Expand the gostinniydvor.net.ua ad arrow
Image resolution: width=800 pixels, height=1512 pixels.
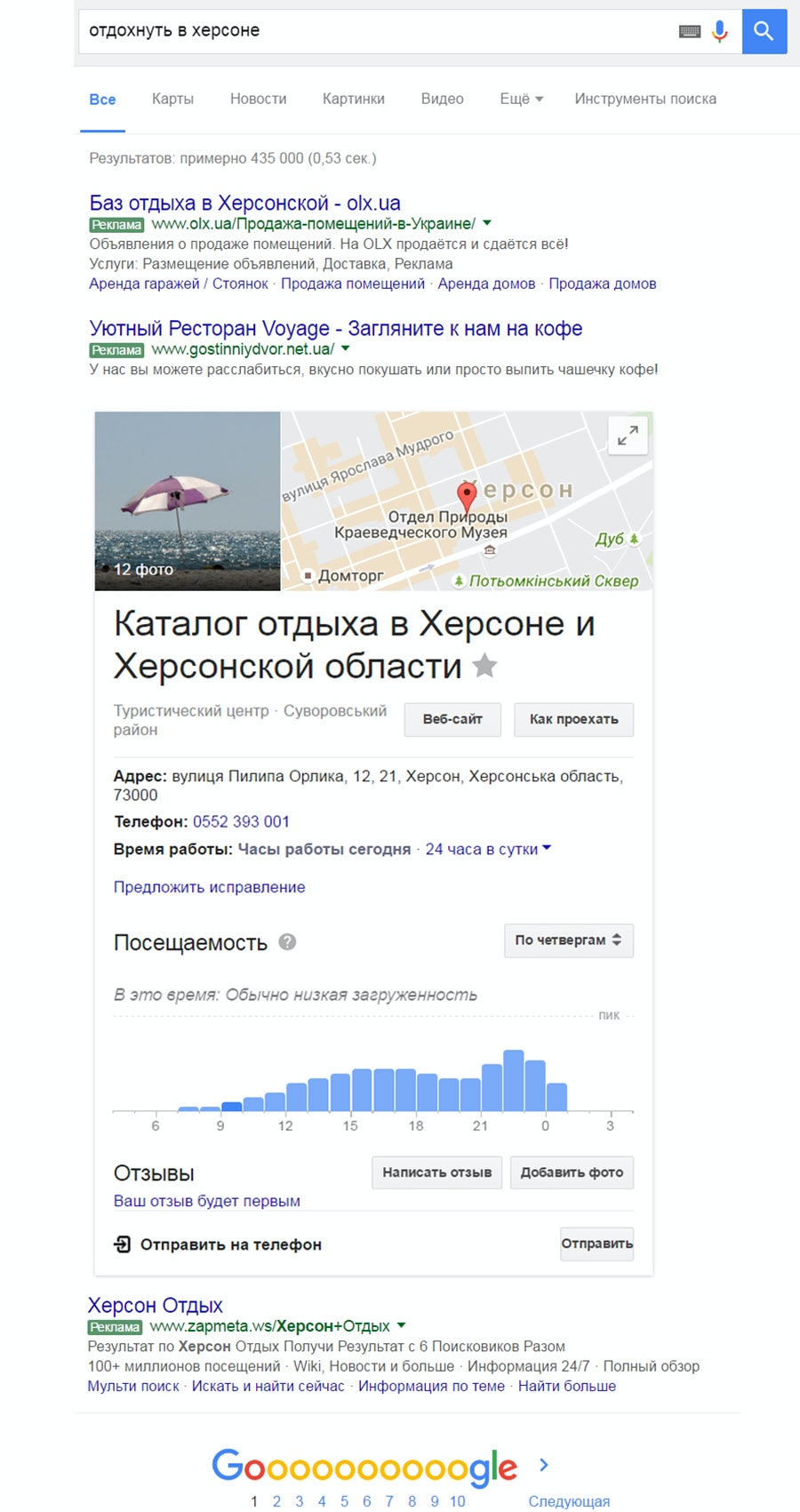346,348
